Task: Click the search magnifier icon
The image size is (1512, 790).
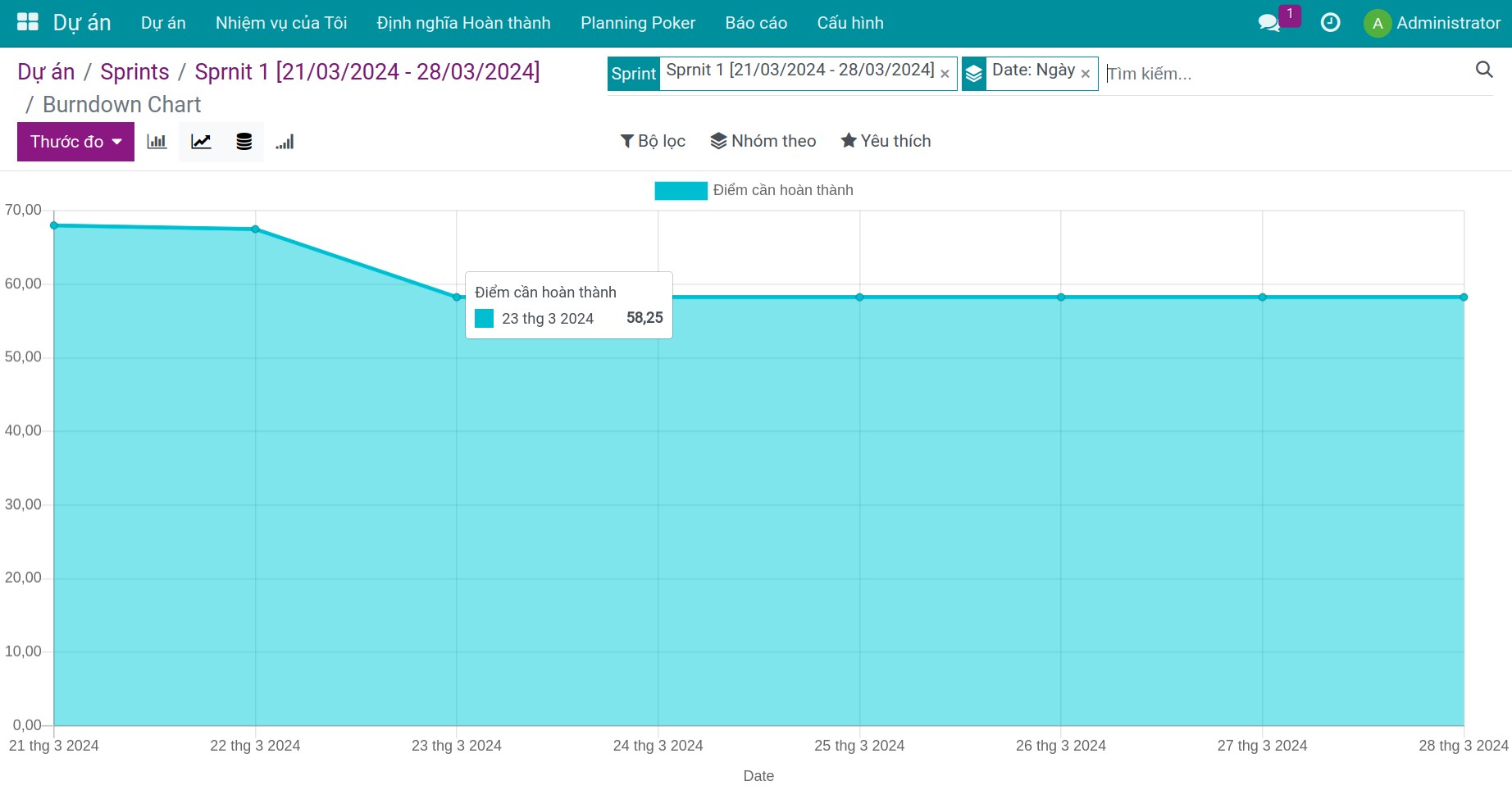Action: [1484, 70]
